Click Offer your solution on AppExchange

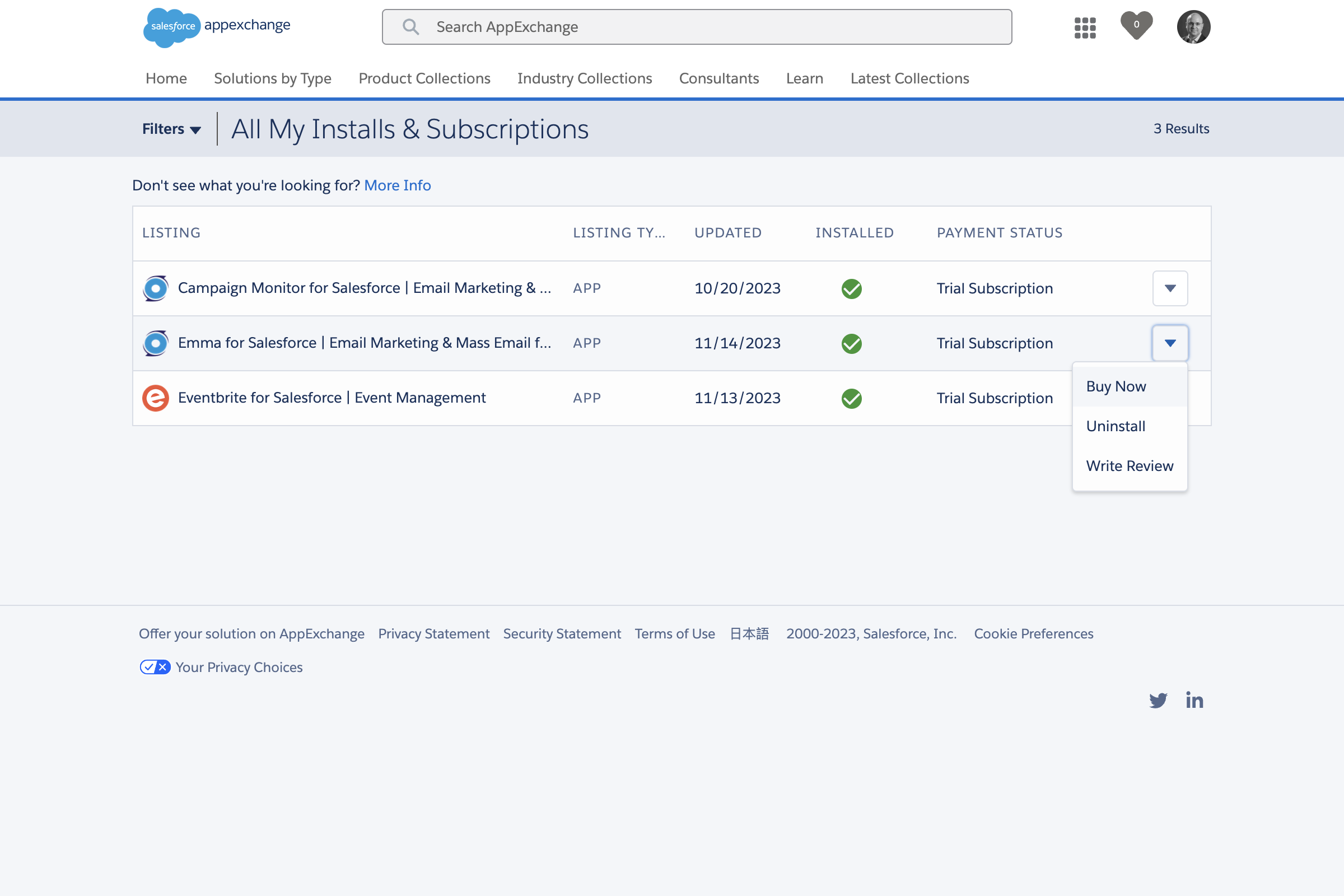coord(251,634)
